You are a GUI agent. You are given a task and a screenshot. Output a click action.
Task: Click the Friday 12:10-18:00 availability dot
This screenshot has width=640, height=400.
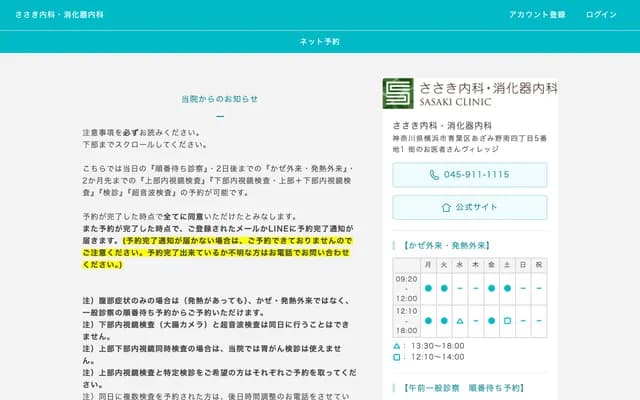pos(491,321)
